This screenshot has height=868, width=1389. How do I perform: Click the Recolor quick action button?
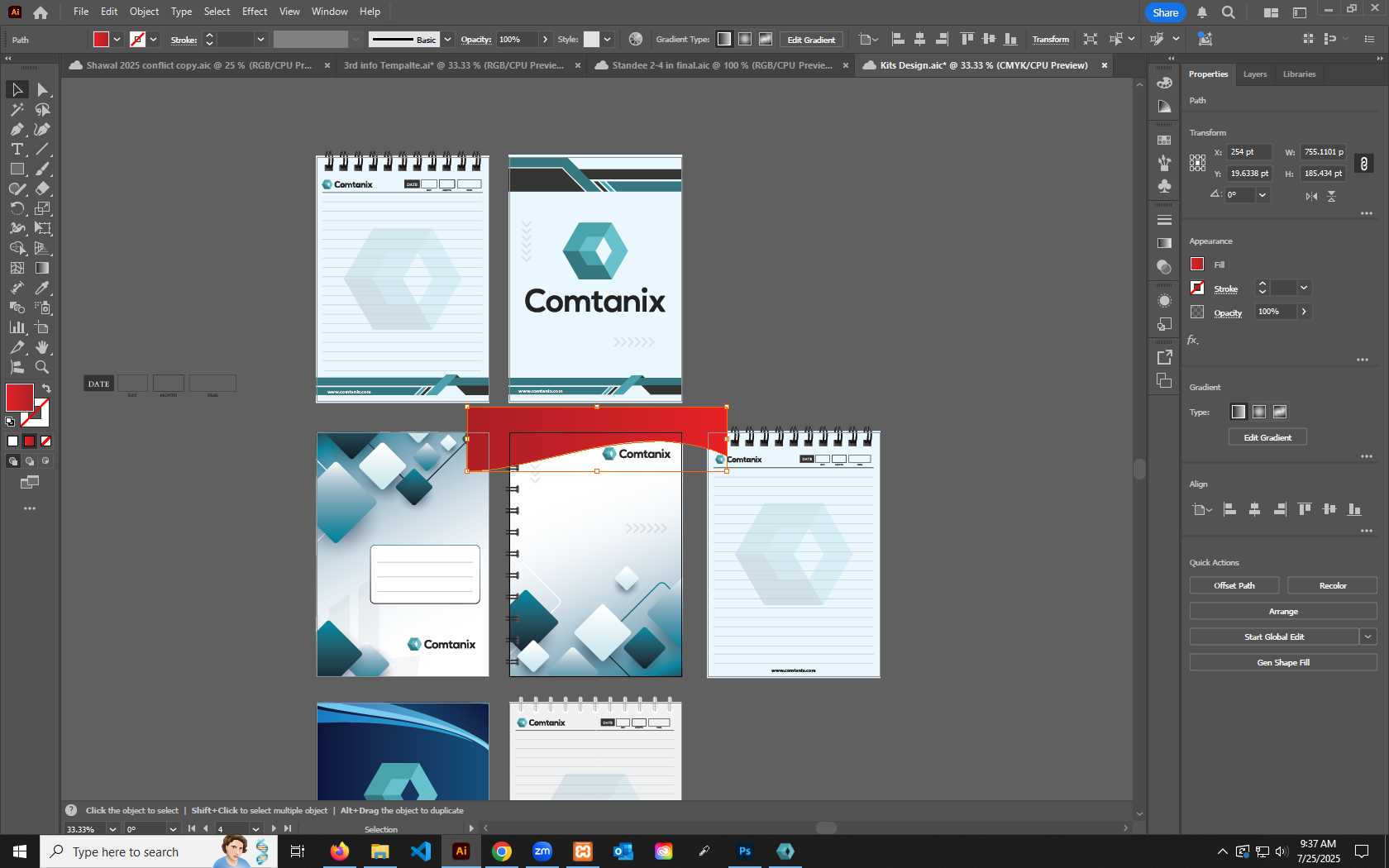[1332, 585]
